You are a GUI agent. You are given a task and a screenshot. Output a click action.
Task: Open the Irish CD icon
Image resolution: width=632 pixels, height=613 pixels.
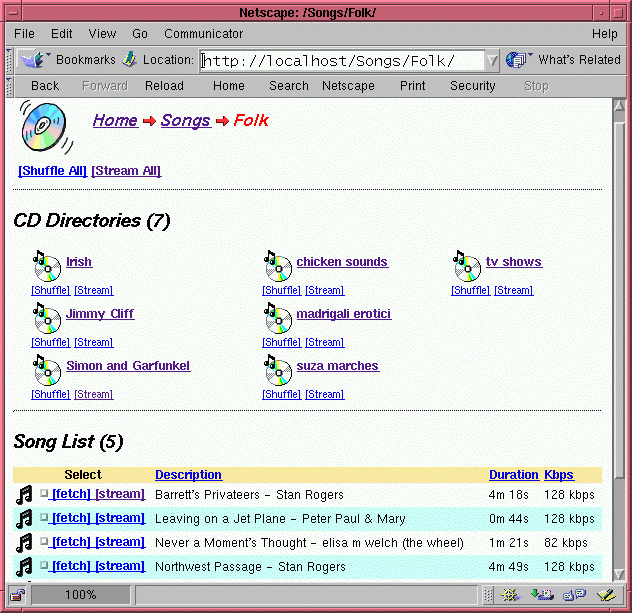[x=46, y=266]
